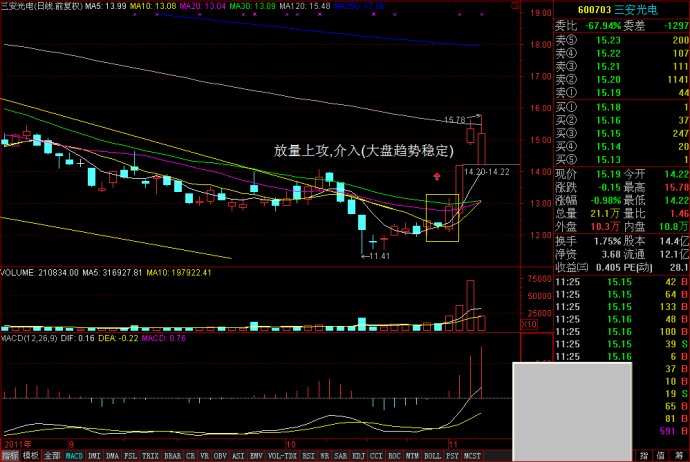Click the small window icon above the price axis
The image size is (690, 462).
click(514, 6)
